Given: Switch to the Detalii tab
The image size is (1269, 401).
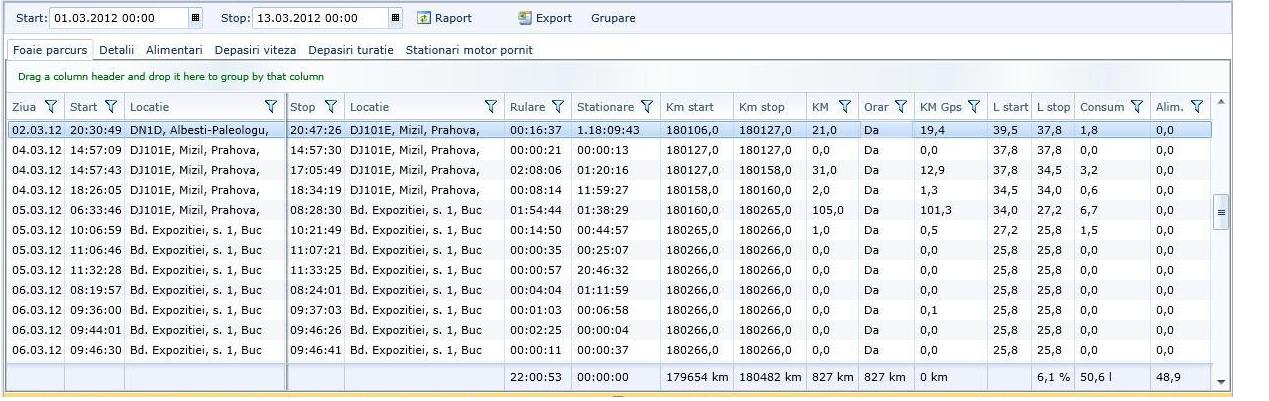Looking at the screenshot, I should coord(116,50).
